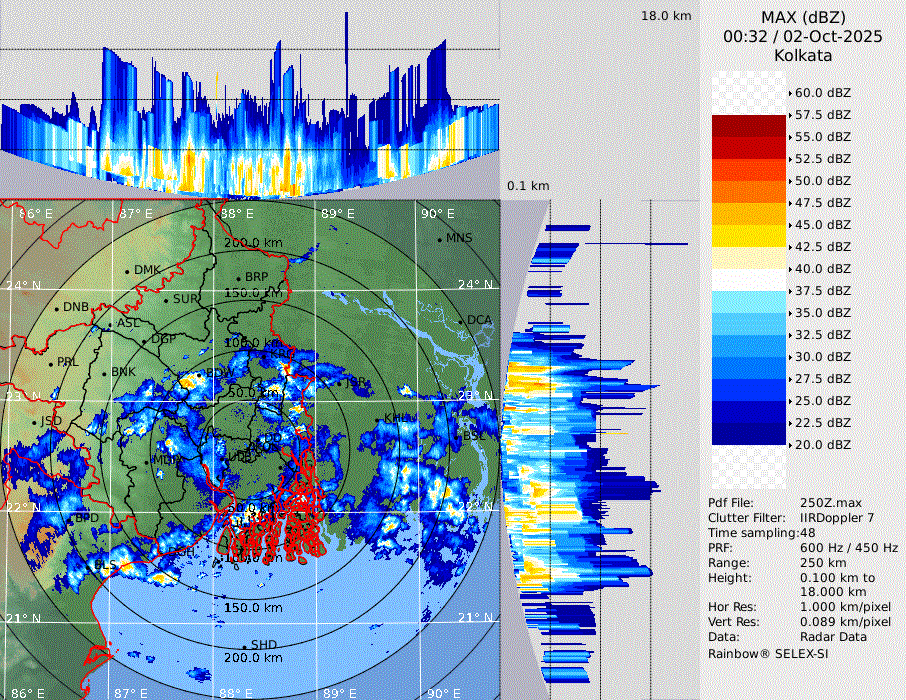Click the SHD station marker near bottom
This screenshot has height=700, width=906.
point(244,646)
